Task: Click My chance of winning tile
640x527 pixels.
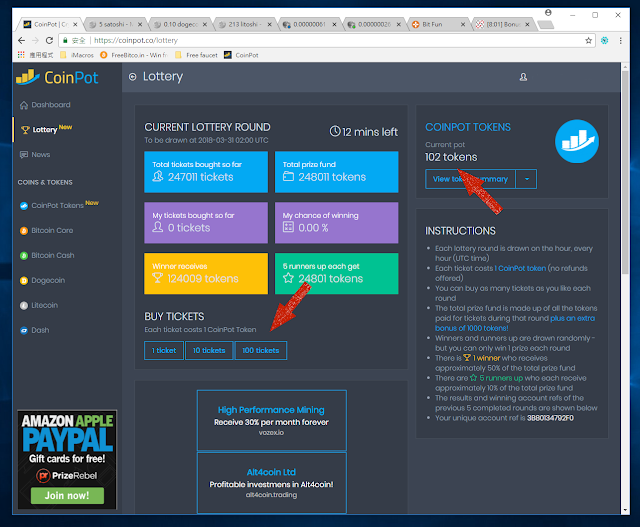Action: [336, 222]
